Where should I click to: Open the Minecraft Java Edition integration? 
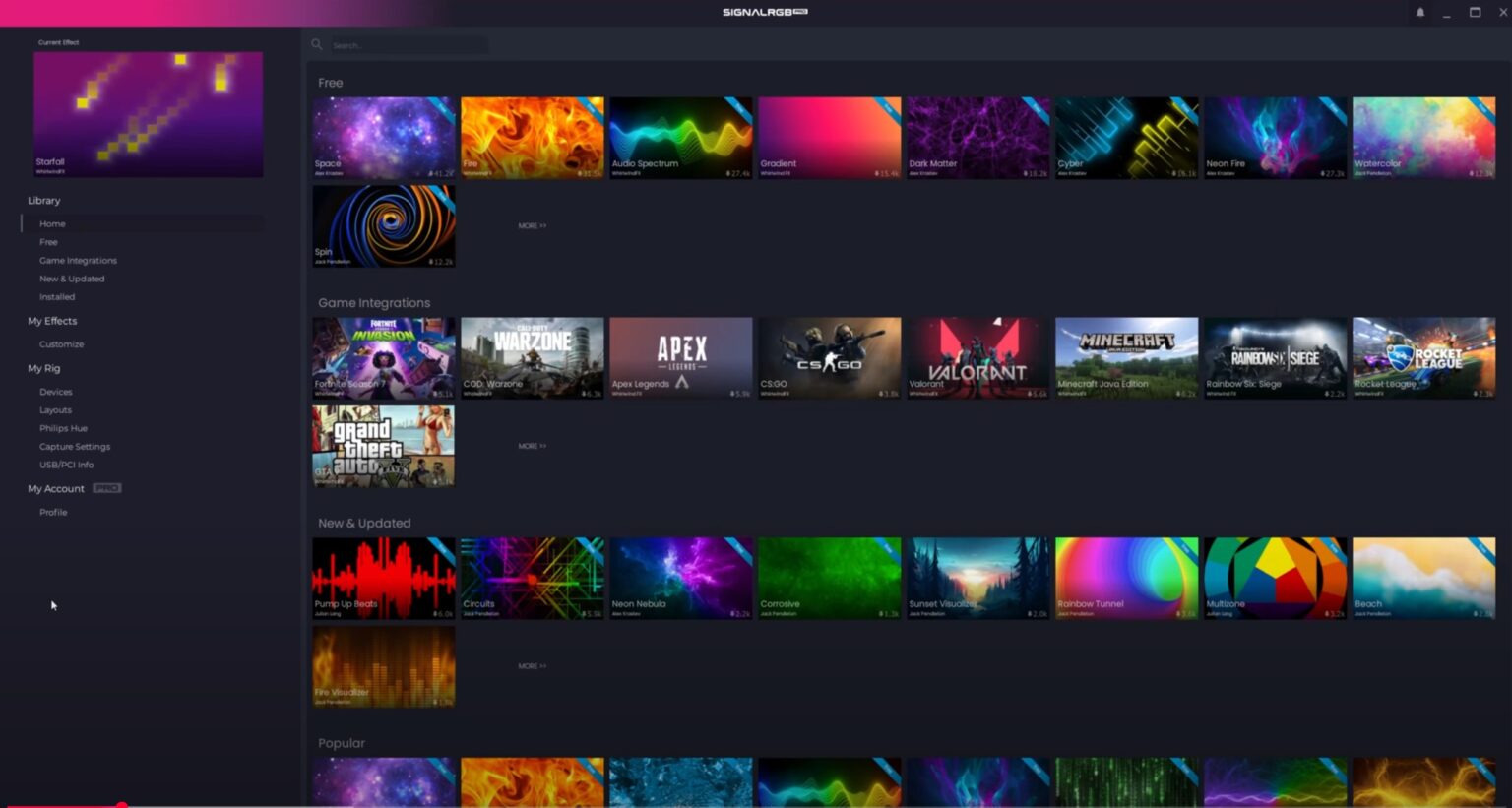click(1126, 357)
